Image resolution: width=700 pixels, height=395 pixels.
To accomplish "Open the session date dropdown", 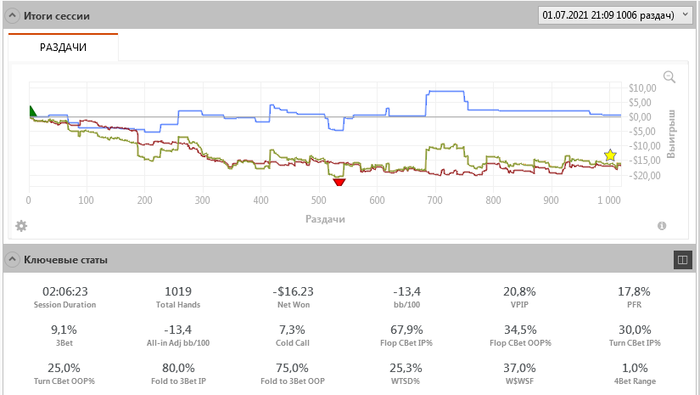I will 615,15.
